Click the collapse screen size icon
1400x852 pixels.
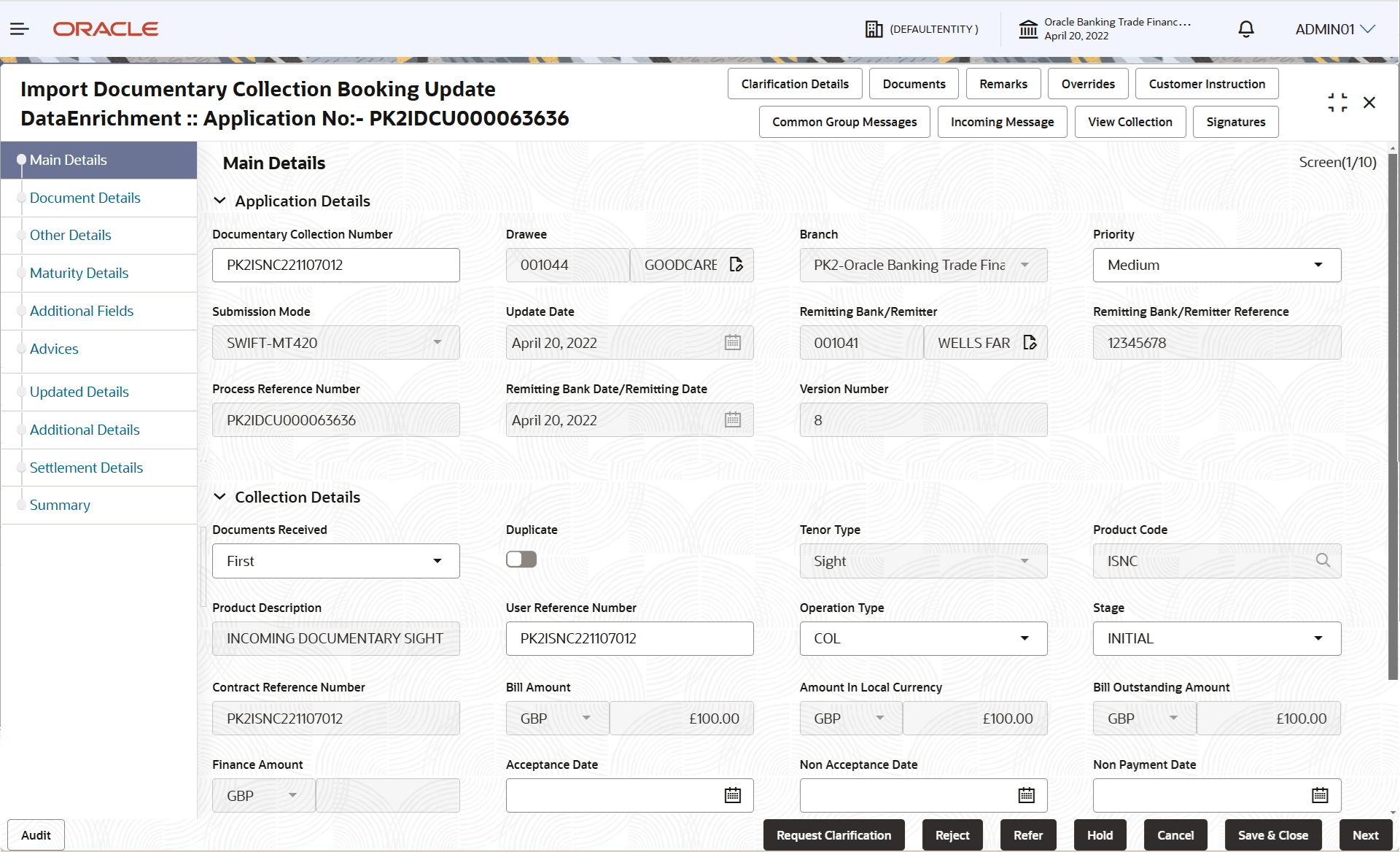point(1337,103)
